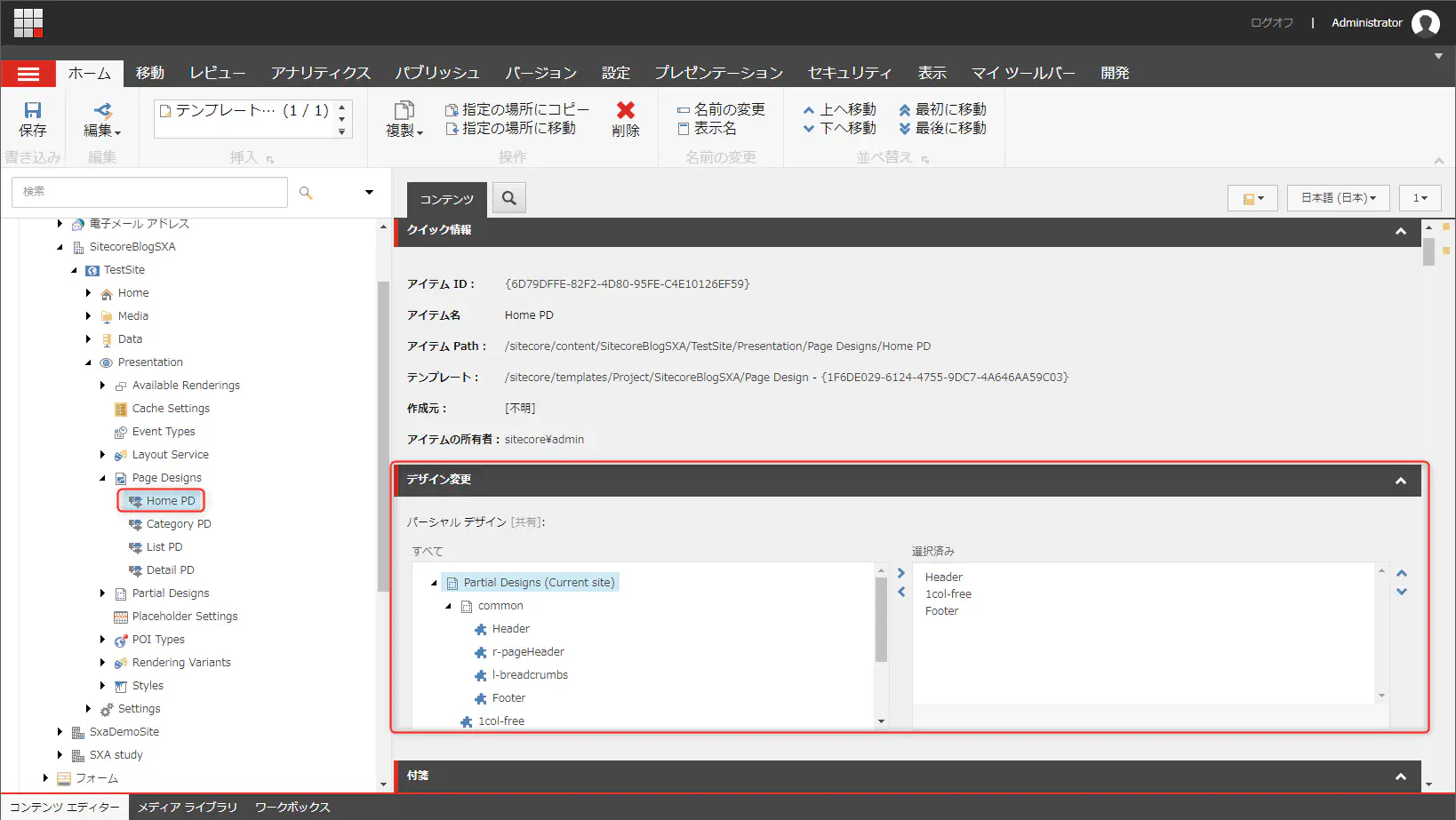Open the Sitecore launchpad grid icon

pos(28,23)
